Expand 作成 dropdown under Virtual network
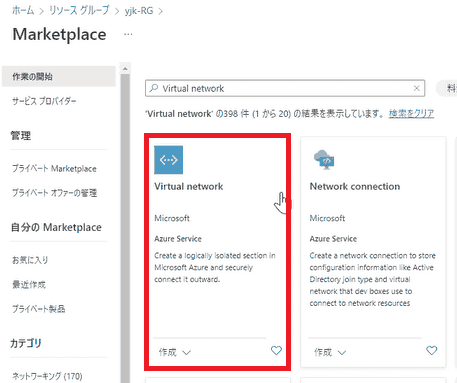The width and height of the screenshot is (457, 383). coord(175,352)
